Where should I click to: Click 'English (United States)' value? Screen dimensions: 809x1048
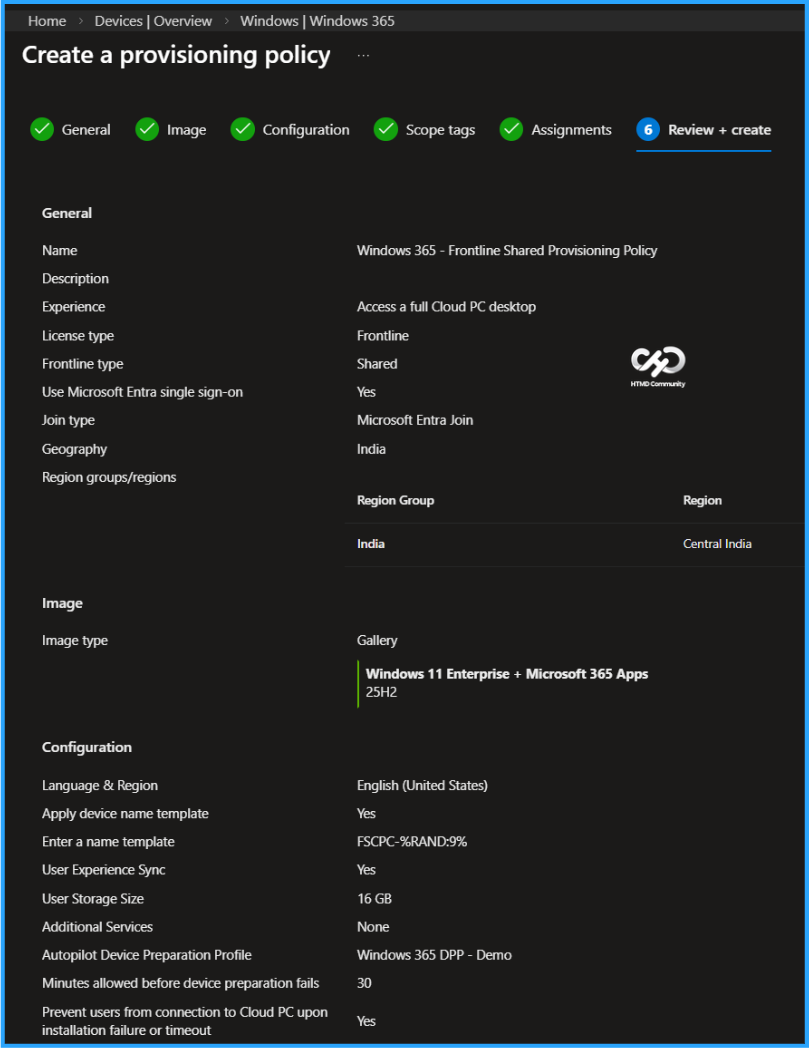coord(423,785)
